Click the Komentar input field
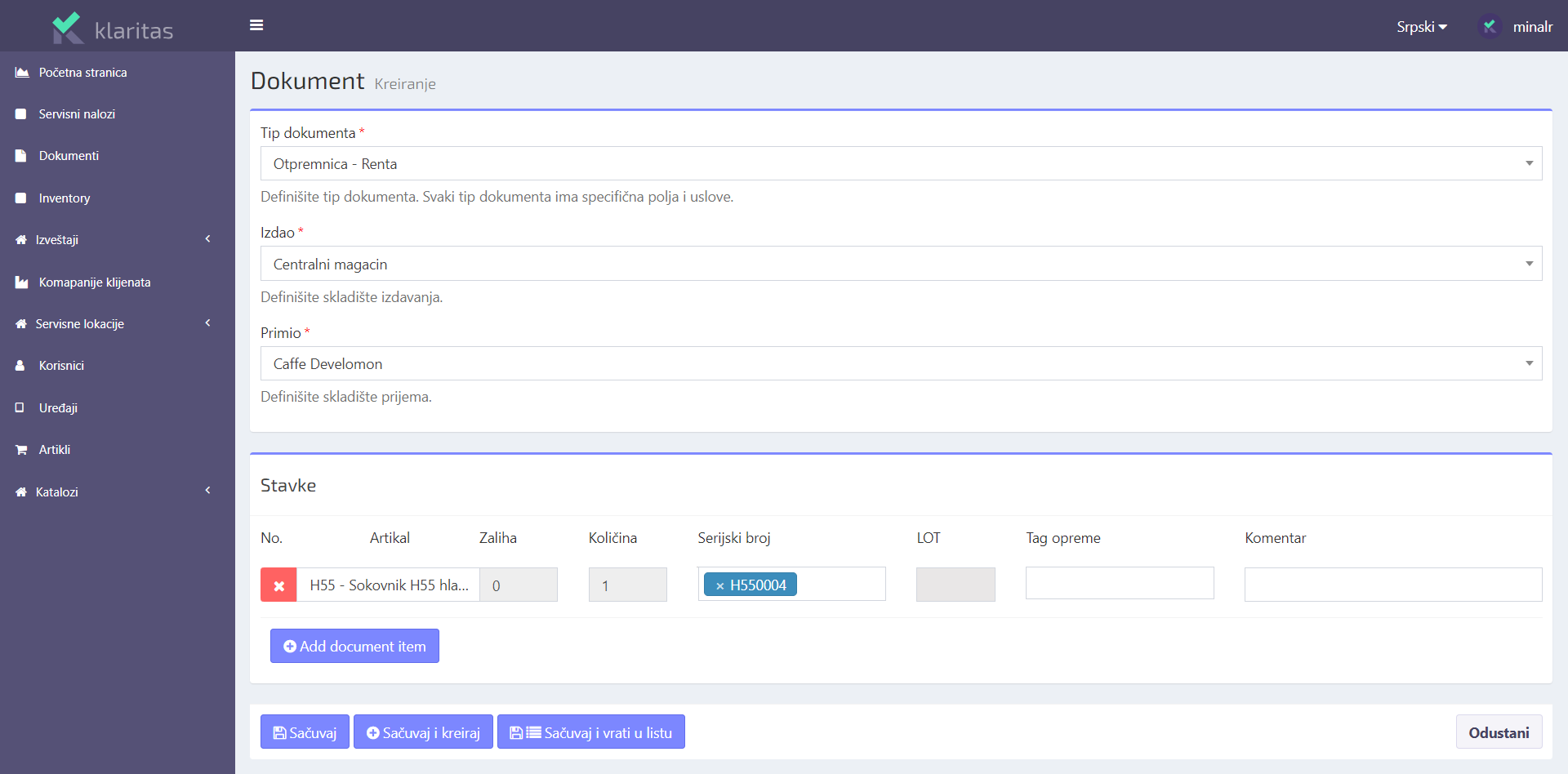Viewport: 1568px width, 774px height. pos(1392,585)
